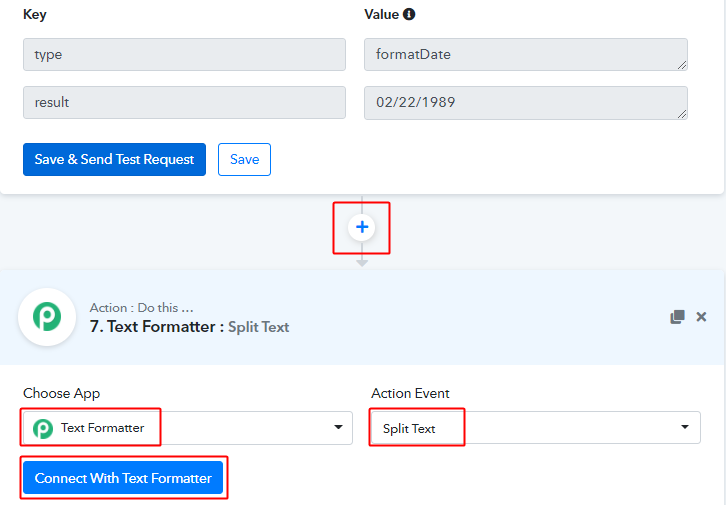
Task: Click the step title '7. Text Formatter'
Action: [152, 327]
